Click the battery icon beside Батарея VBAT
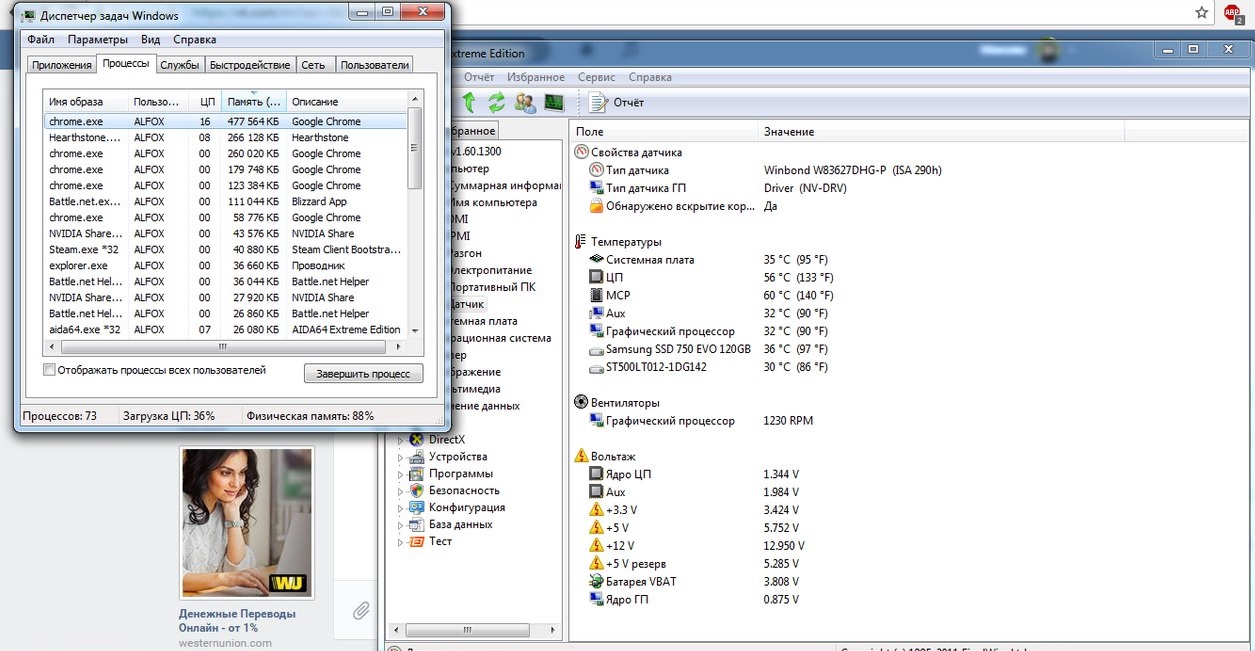The image size is (1255, 651). click(x=597, y=582)
